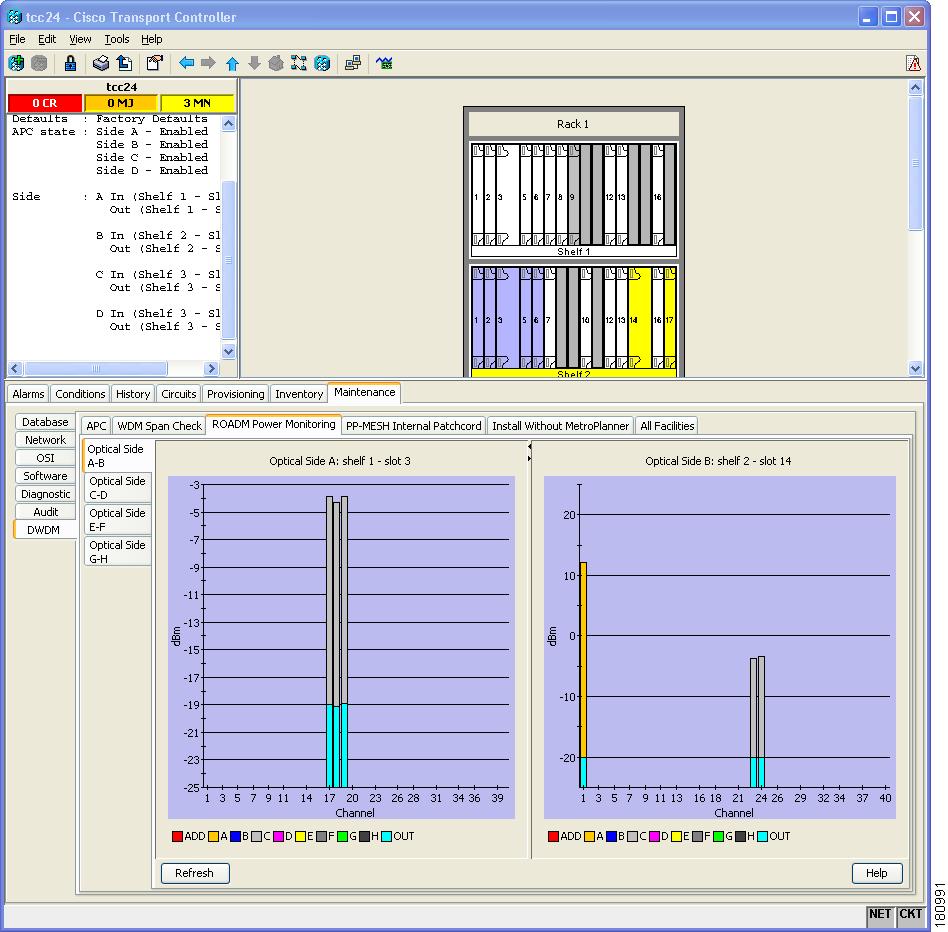Open PP-MESH Internal Patchcord subtab
The height and width of the screenshot is (932, 948).
414,426
